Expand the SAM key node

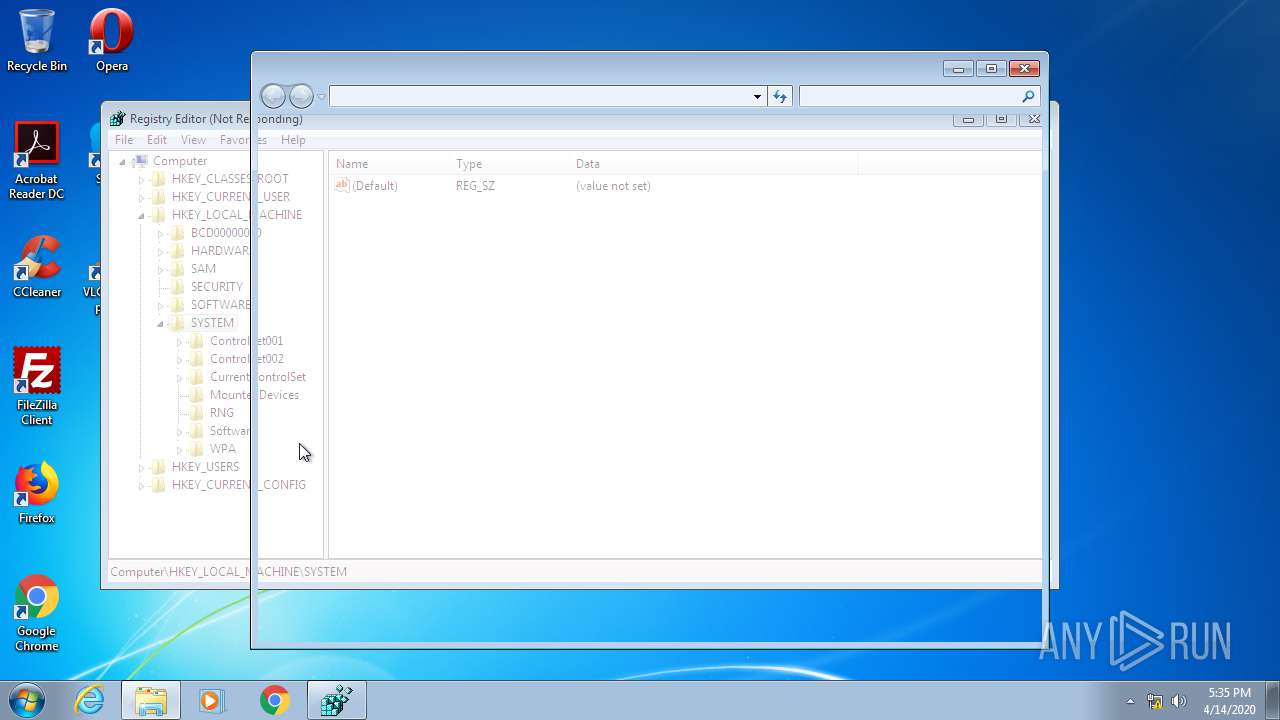tap(161, 269)
